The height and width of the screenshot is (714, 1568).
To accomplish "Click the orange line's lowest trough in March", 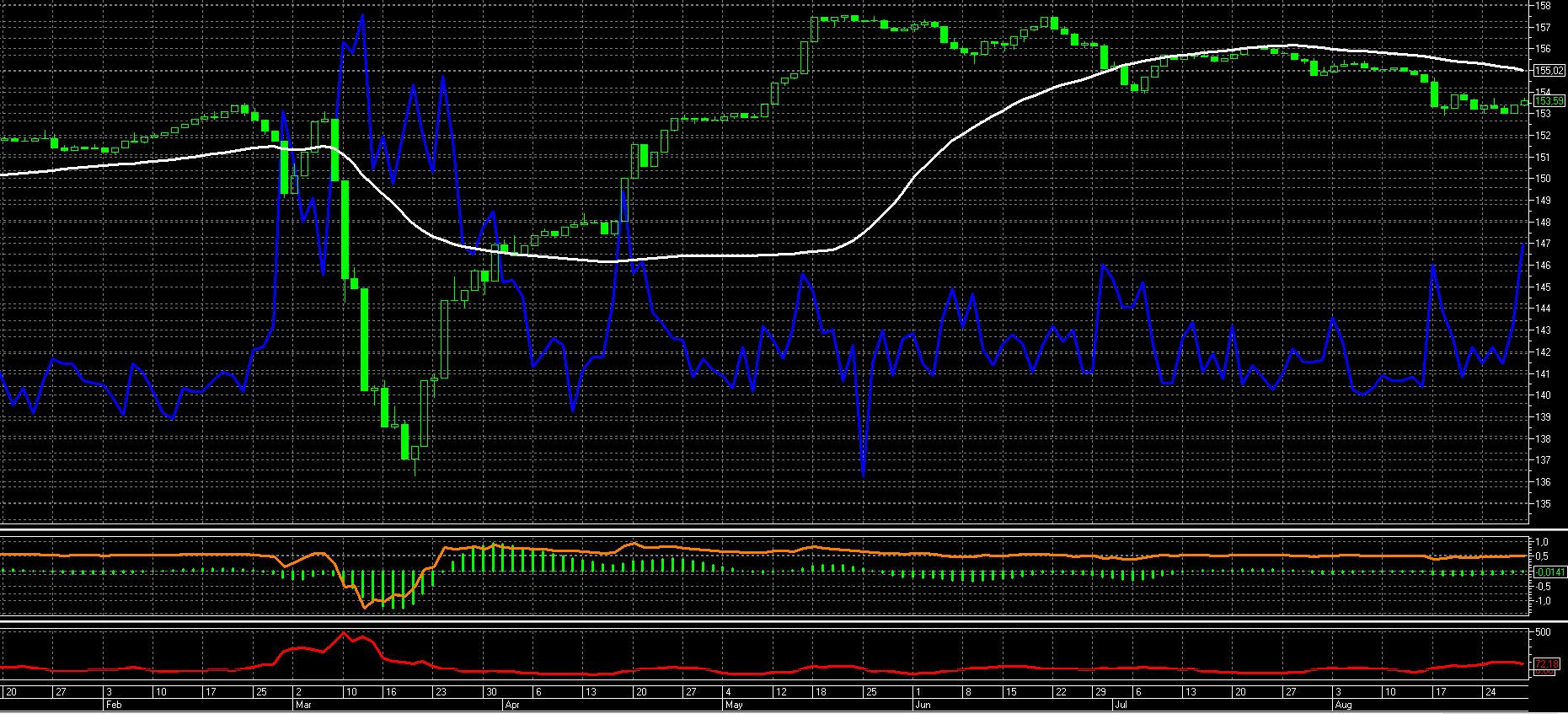I will click(364, 607).
